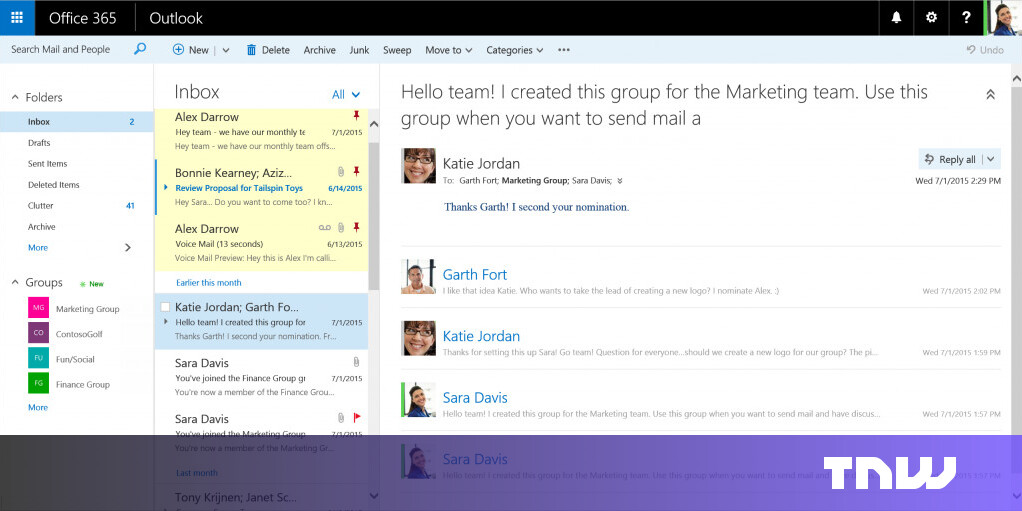Archive the selected message
The width and height of the screenshot is (1022, 511).
tap(319, 50)
